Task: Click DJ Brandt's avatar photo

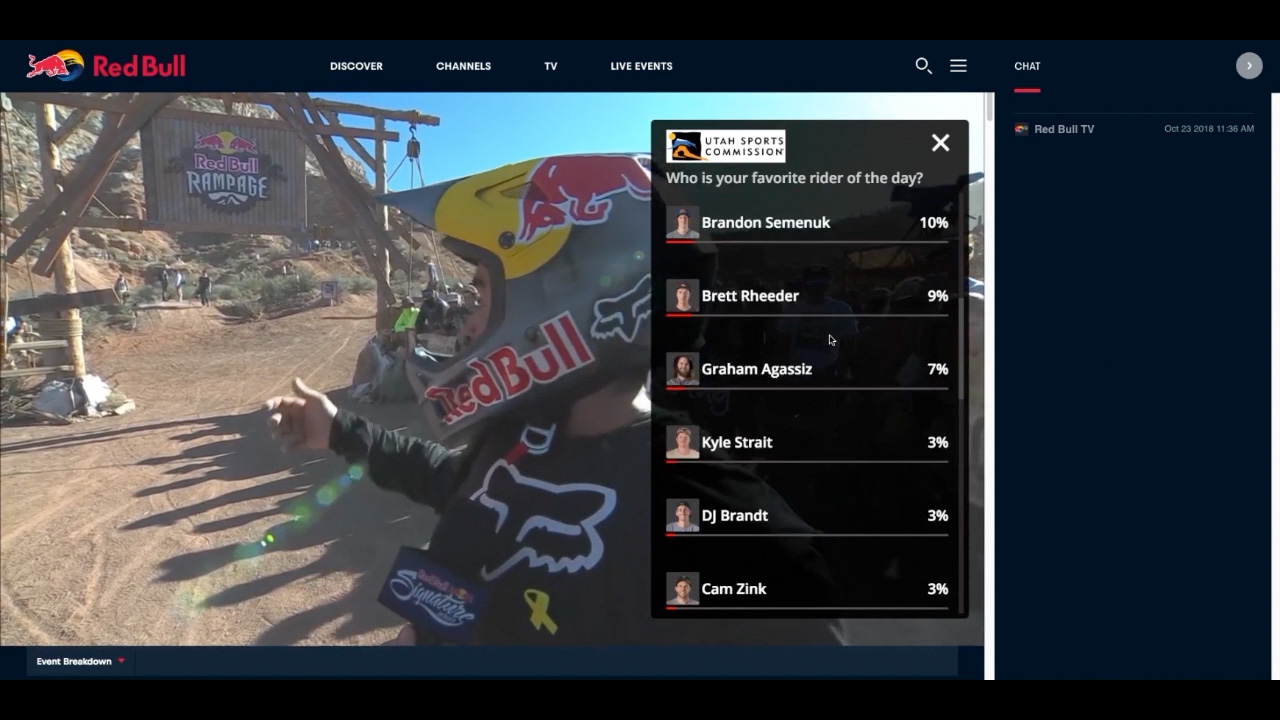Action: pyautogui.click(x=683, y=515)
